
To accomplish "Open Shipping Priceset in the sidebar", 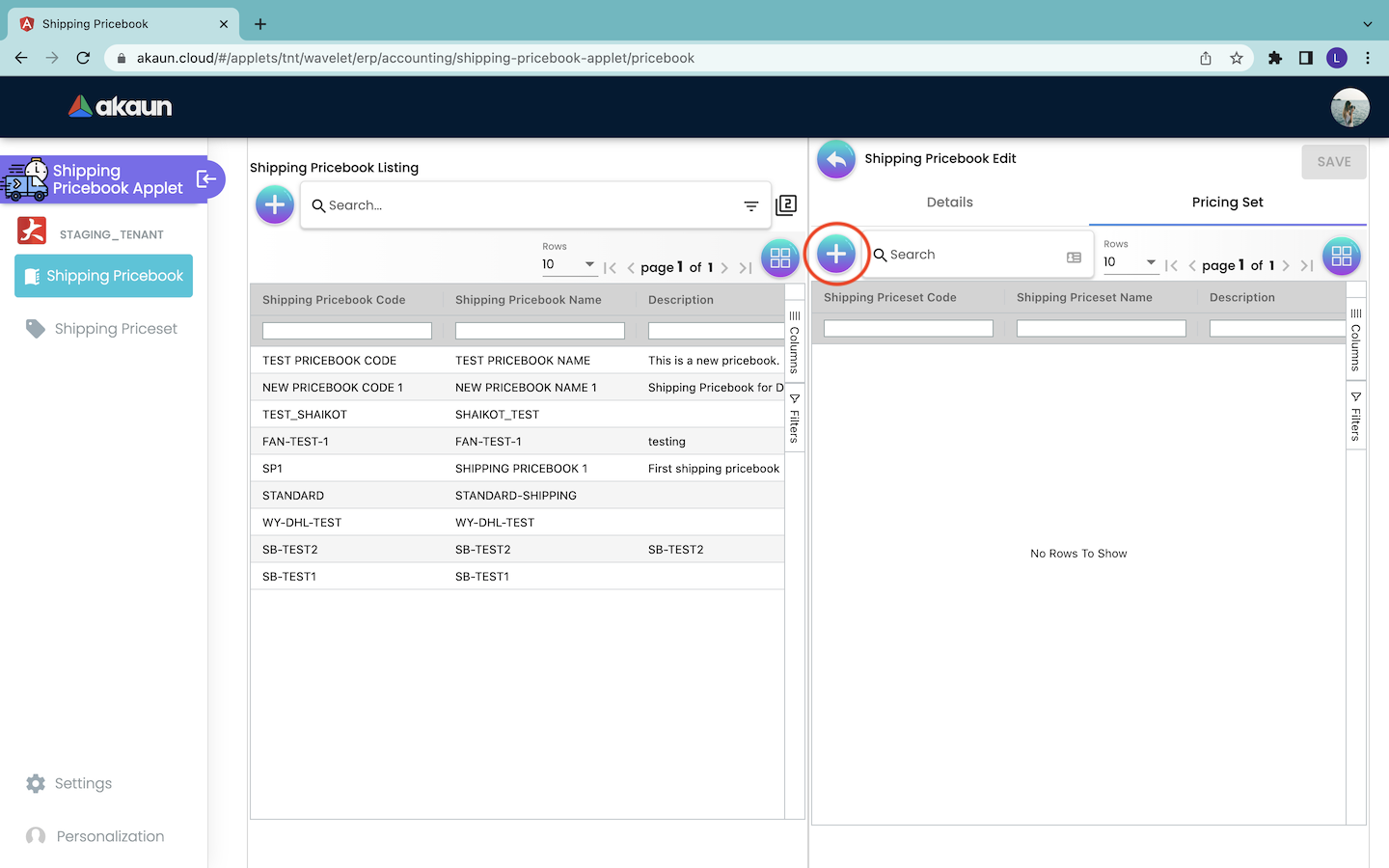I will pyautogui.click(x=116, y=329).
